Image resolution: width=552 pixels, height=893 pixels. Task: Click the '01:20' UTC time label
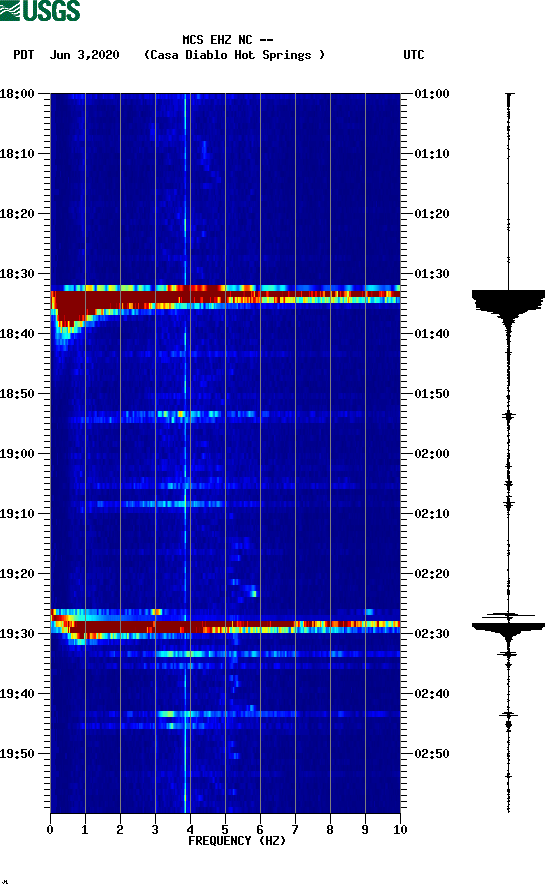click(432, 214)
